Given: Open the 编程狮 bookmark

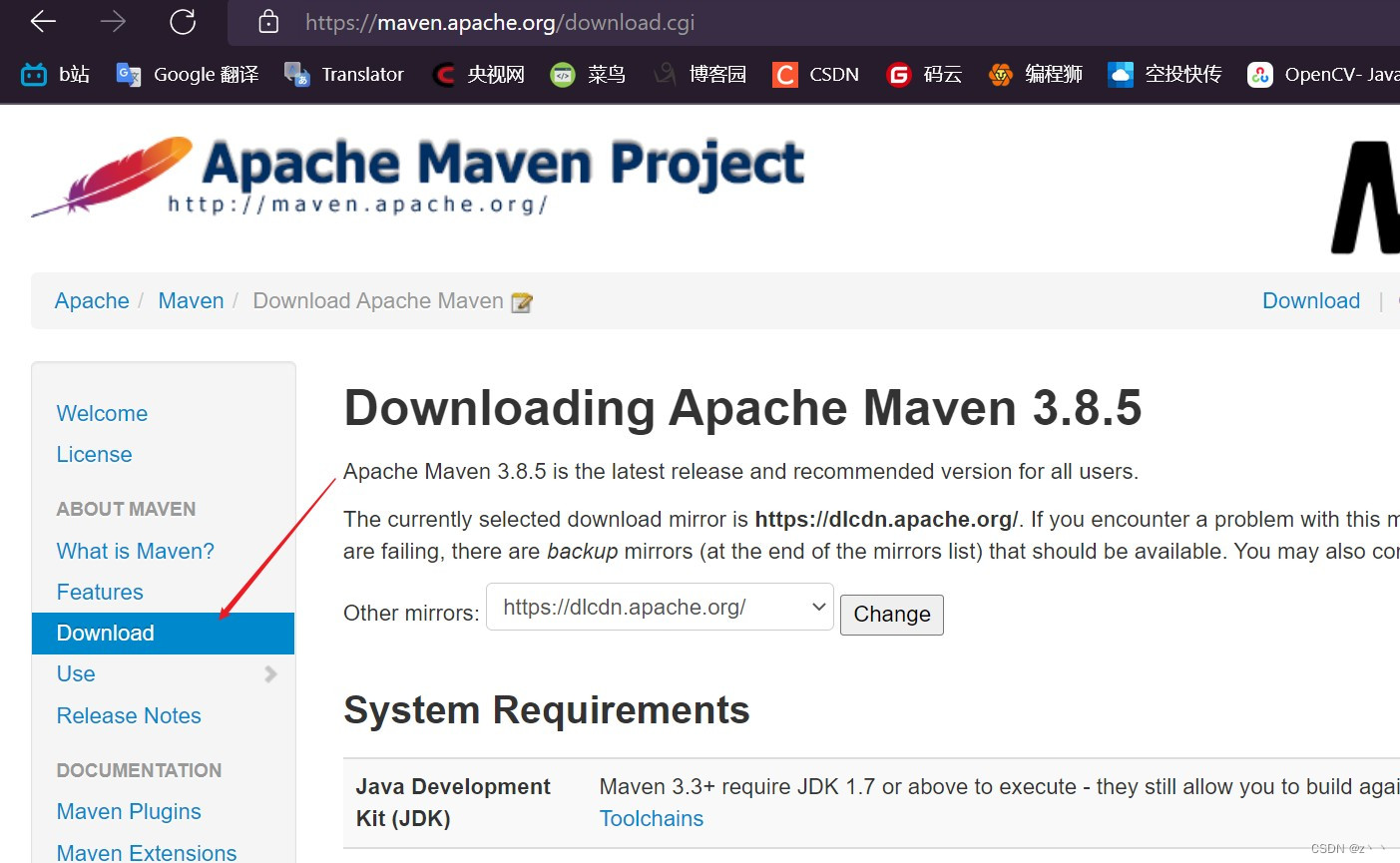Looking at the screenshot, I should point(1035,74).
